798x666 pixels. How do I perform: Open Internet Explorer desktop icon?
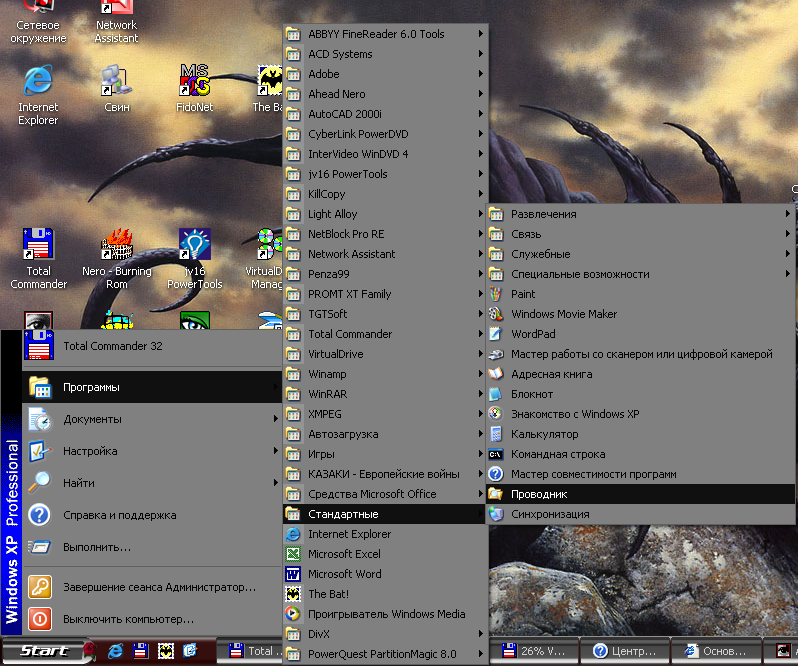pos(38,82)
